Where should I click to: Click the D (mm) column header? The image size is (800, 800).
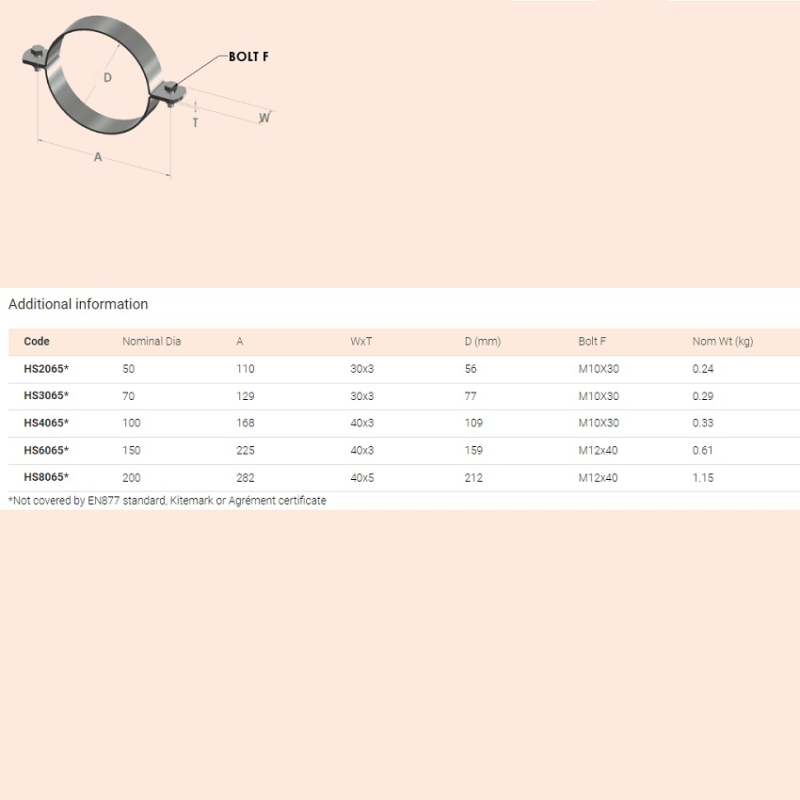pyautogui.click(x=482, y=342)
